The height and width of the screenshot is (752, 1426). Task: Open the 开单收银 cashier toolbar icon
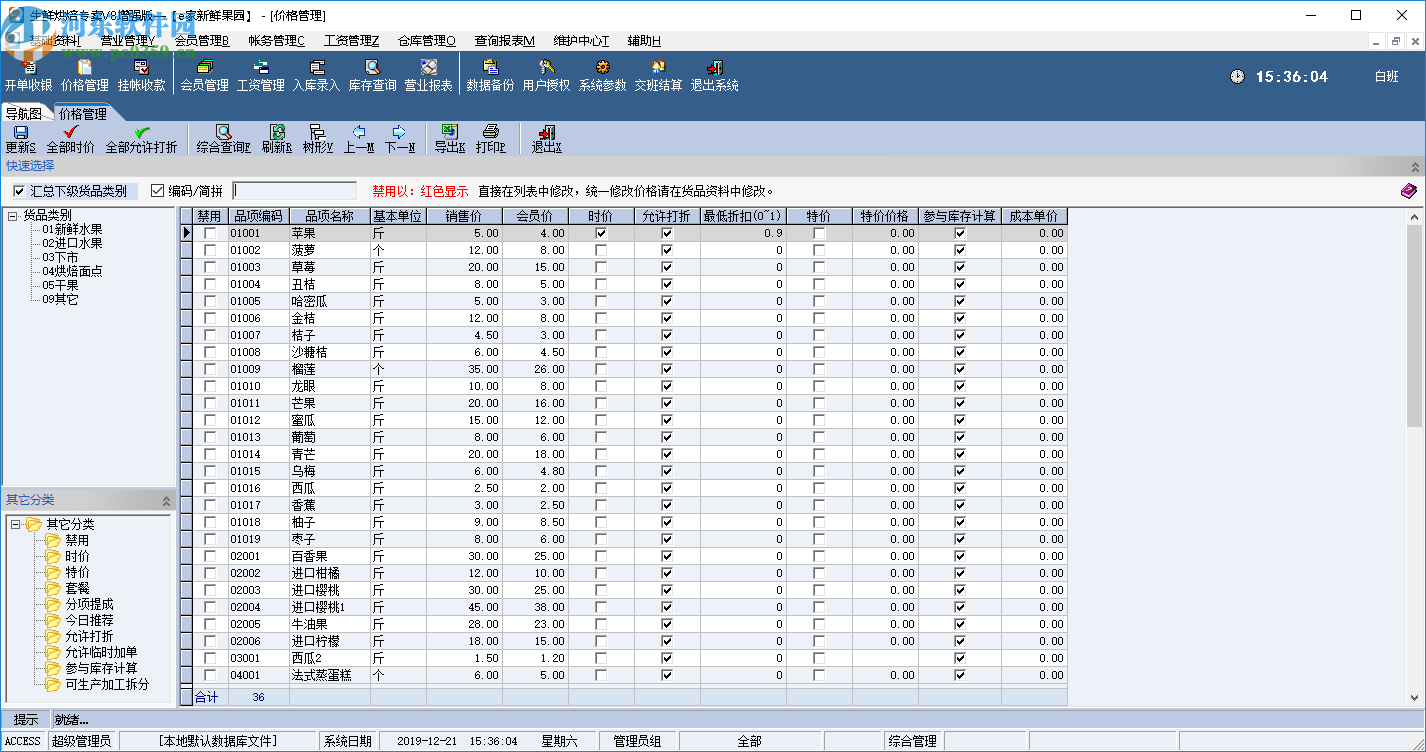click(28, 75)
